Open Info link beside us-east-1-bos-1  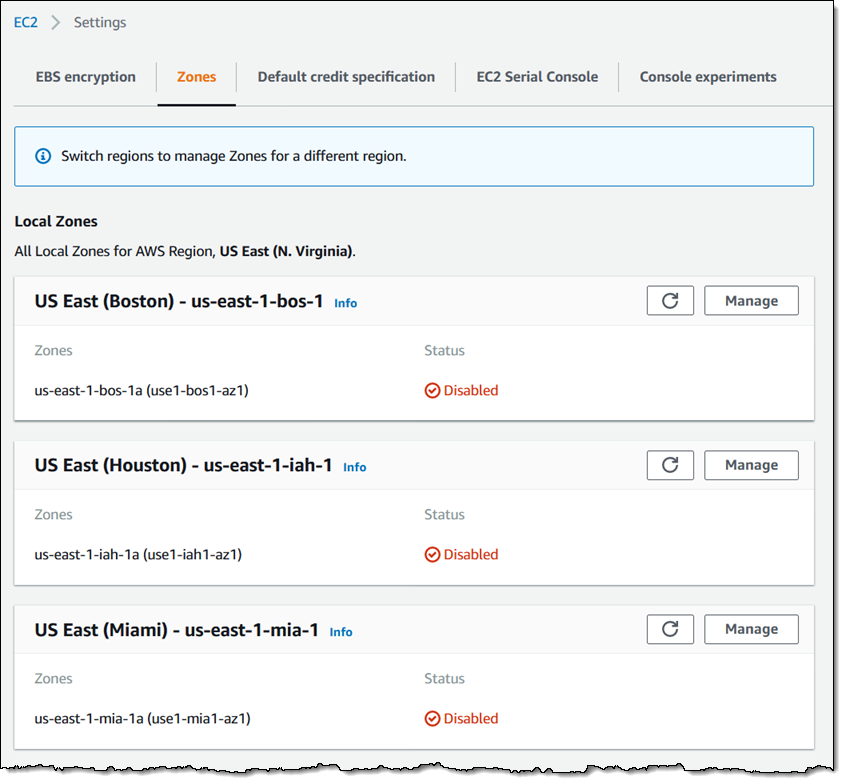click(345, 303)
